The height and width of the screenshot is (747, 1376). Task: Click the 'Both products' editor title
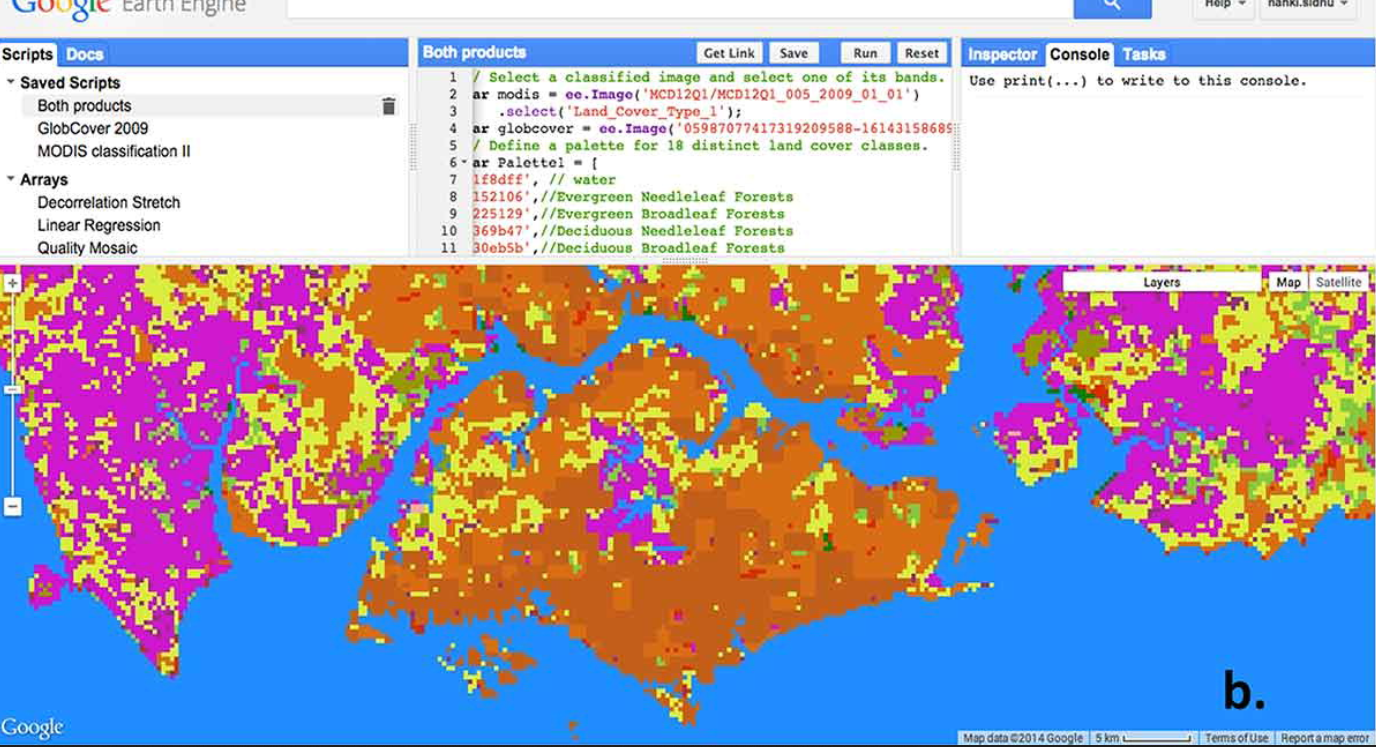click(x=474, y=53)
